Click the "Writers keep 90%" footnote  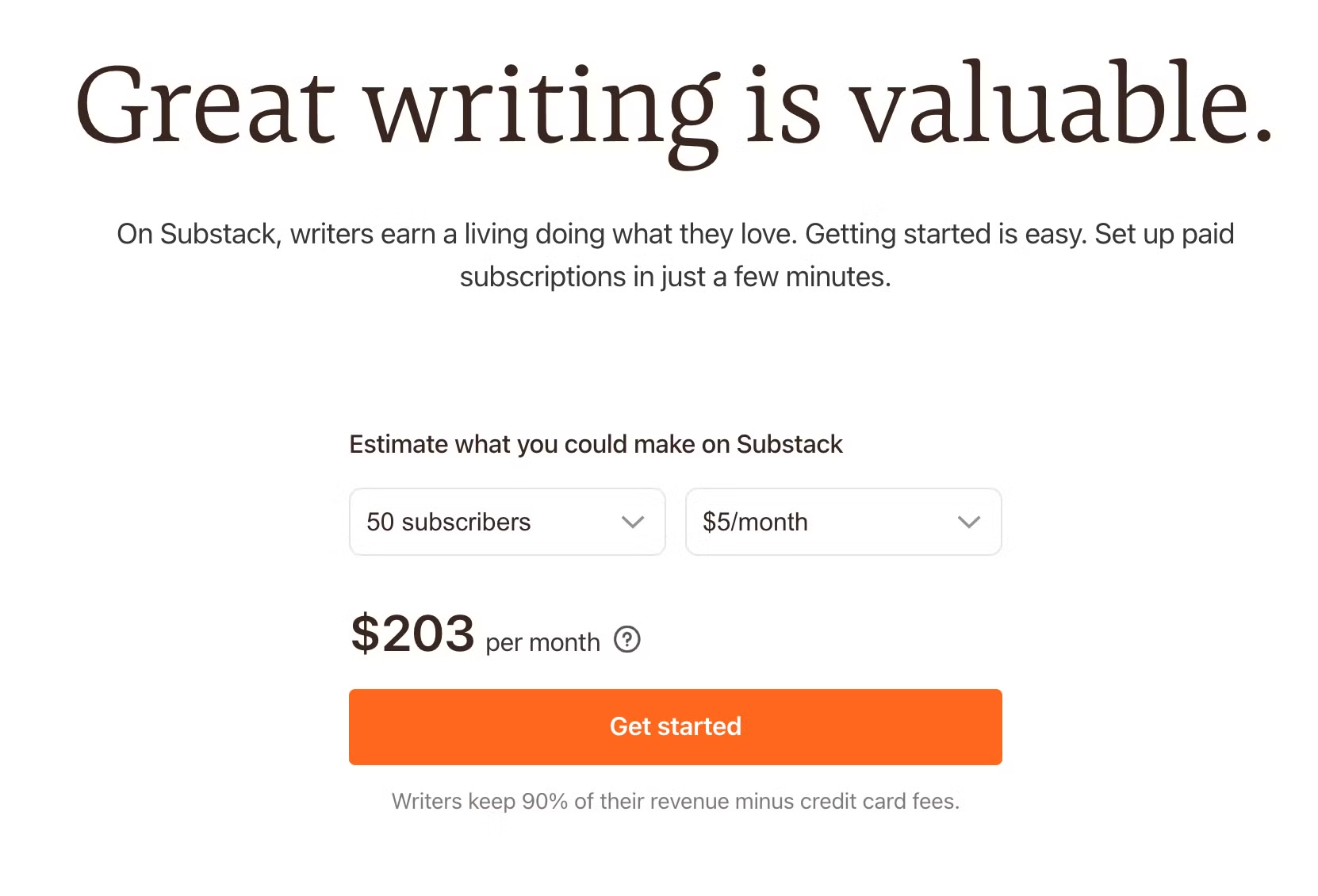[x=675, y=801]
